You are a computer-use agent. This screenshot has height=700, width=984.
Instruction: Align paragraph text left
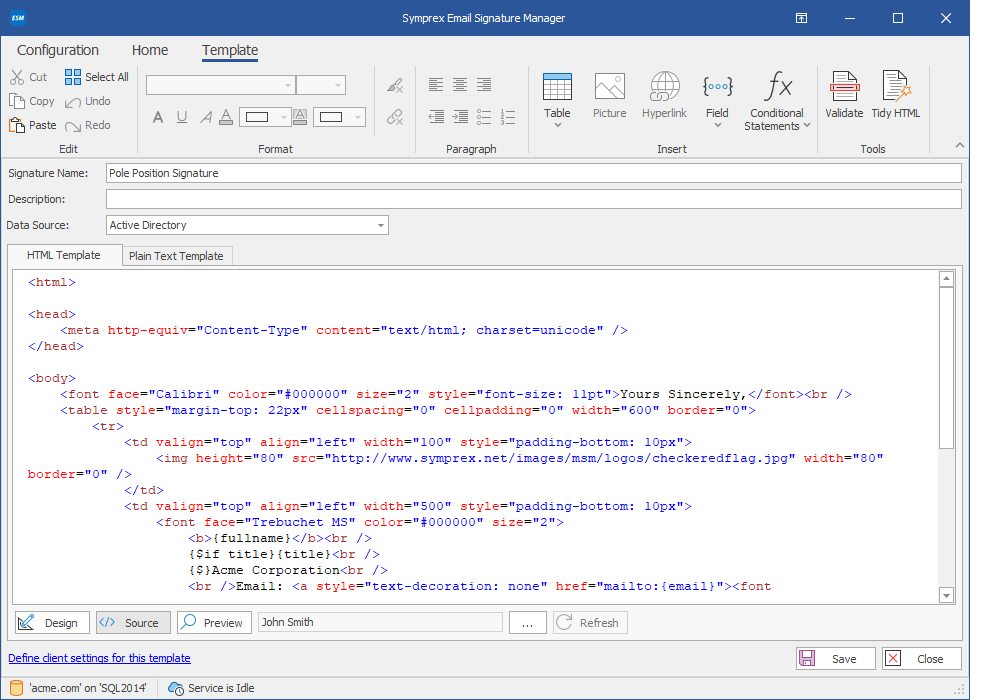pos(436,84)
